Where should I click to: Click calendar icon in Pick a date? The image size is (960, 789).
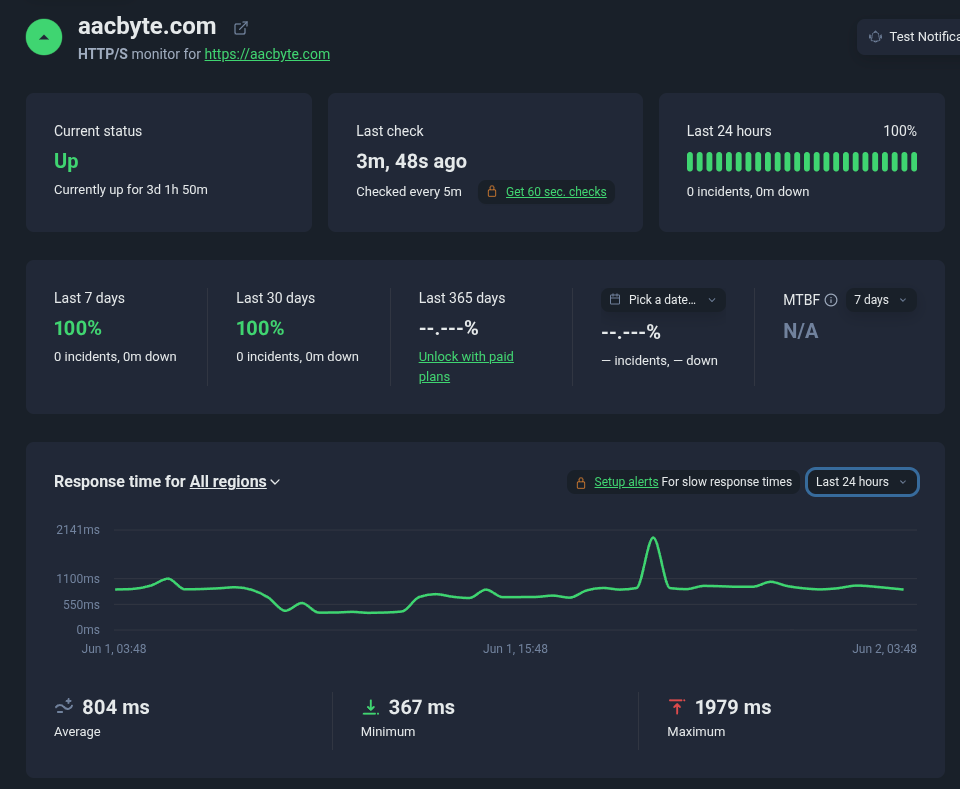click(x=615, y=299)
